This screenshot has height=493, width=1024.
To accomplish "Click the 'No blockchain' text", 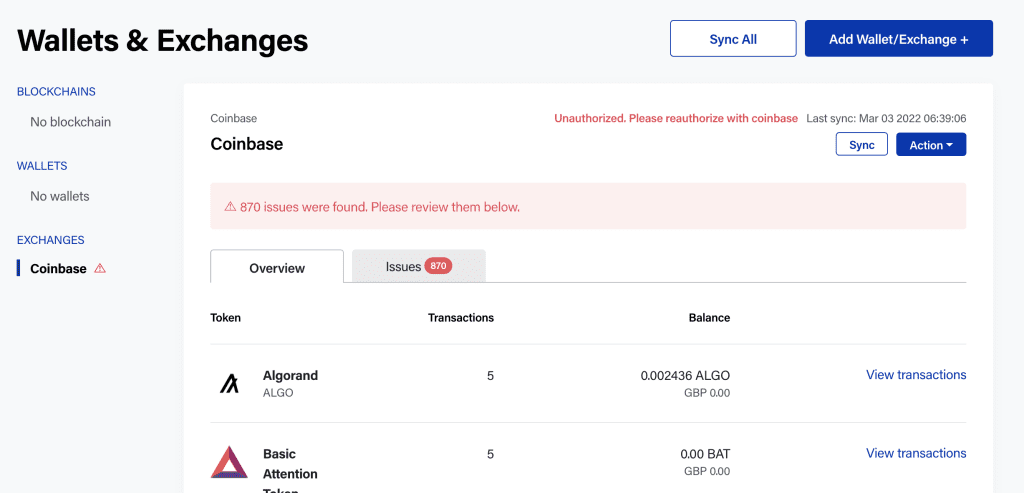I will [x=71, y=122].
